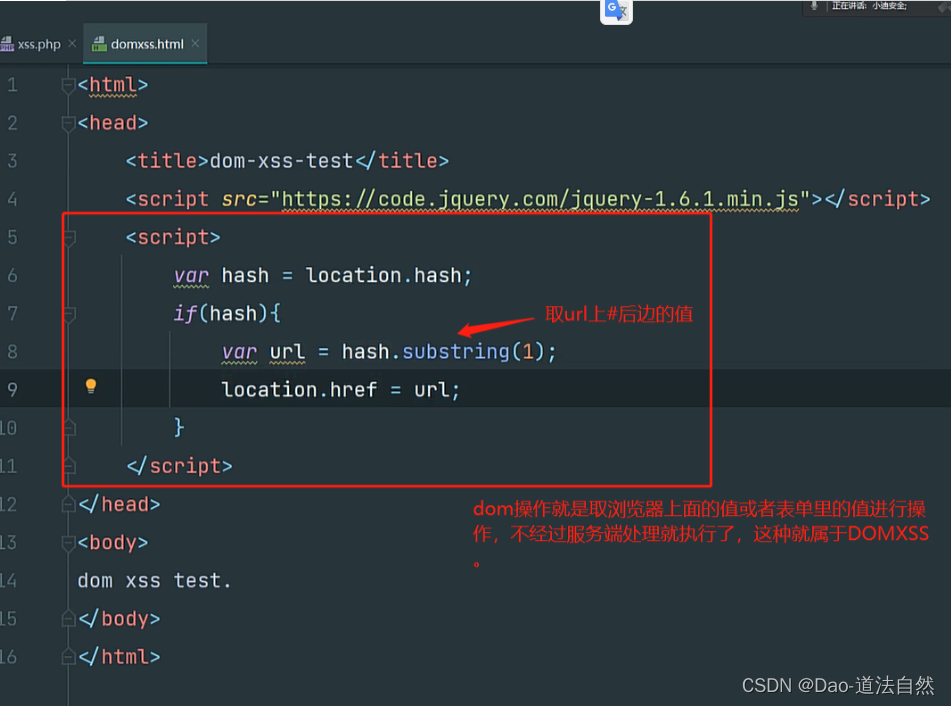
Task: Click line number 8 in the gutter
Action: [13, 351]
